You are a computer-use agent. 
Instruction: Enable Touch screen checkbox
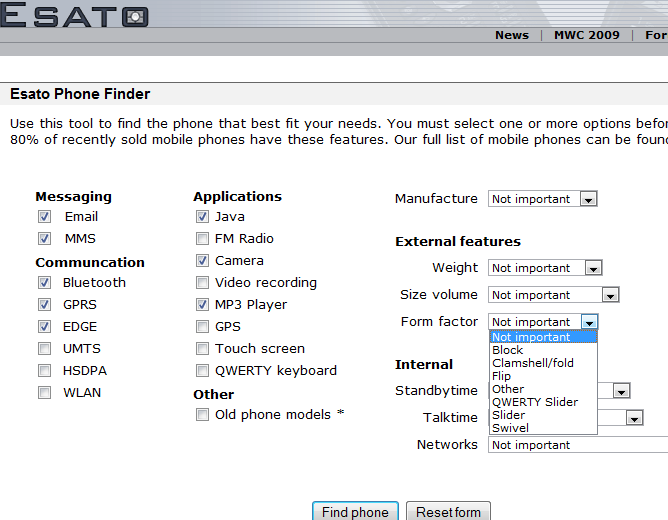202,349
